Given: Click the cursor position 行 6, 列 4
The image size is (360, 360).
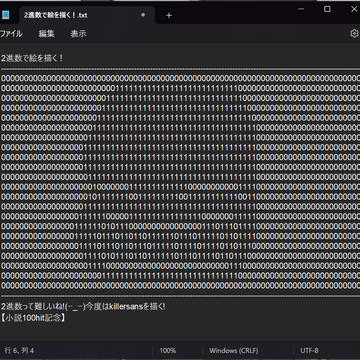Looking at the screenshot, I should click(19, 350).
